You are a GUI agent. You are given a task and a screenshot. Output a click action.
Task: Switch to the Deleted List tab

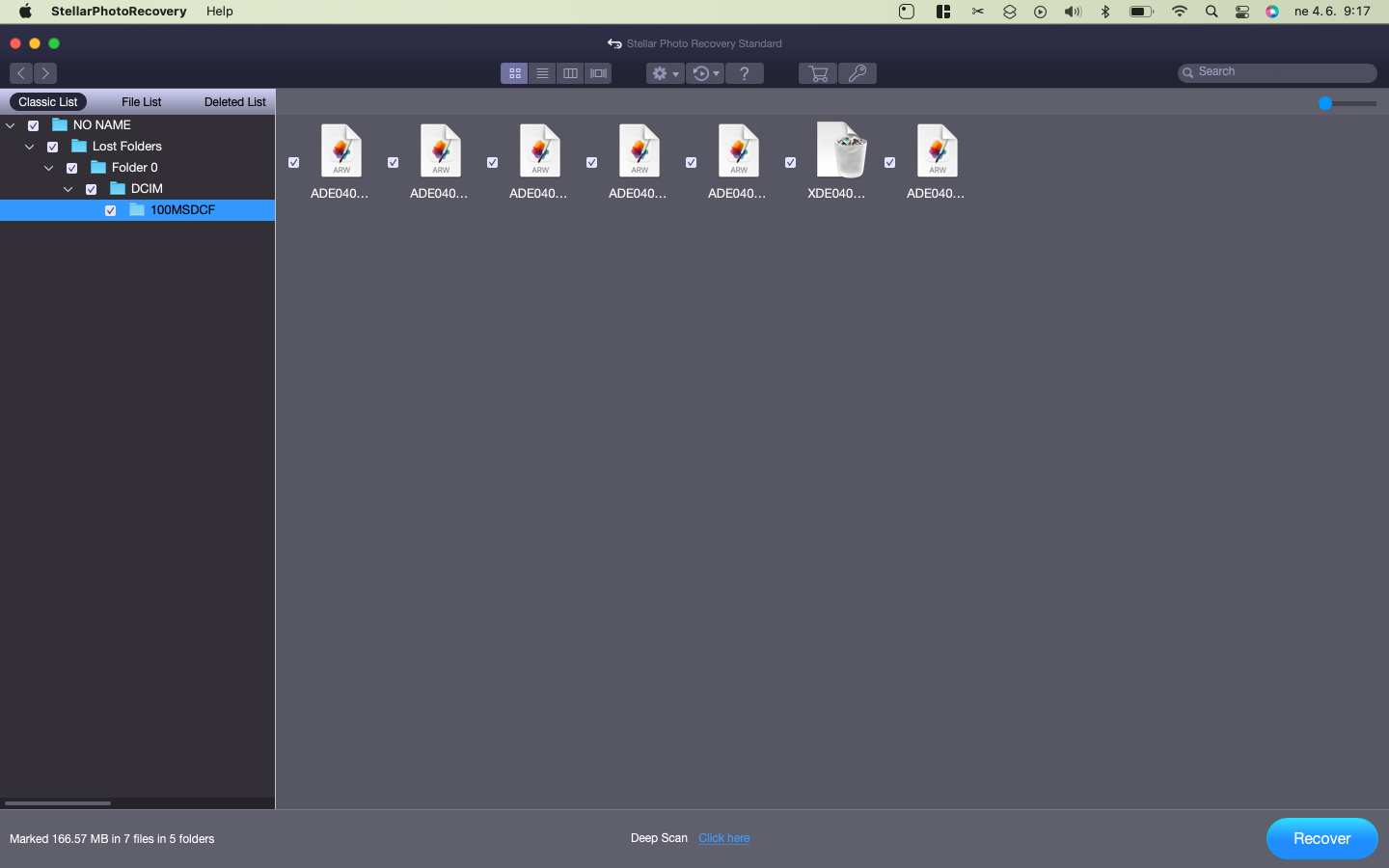pyautogui.click(x=235, y=101)
